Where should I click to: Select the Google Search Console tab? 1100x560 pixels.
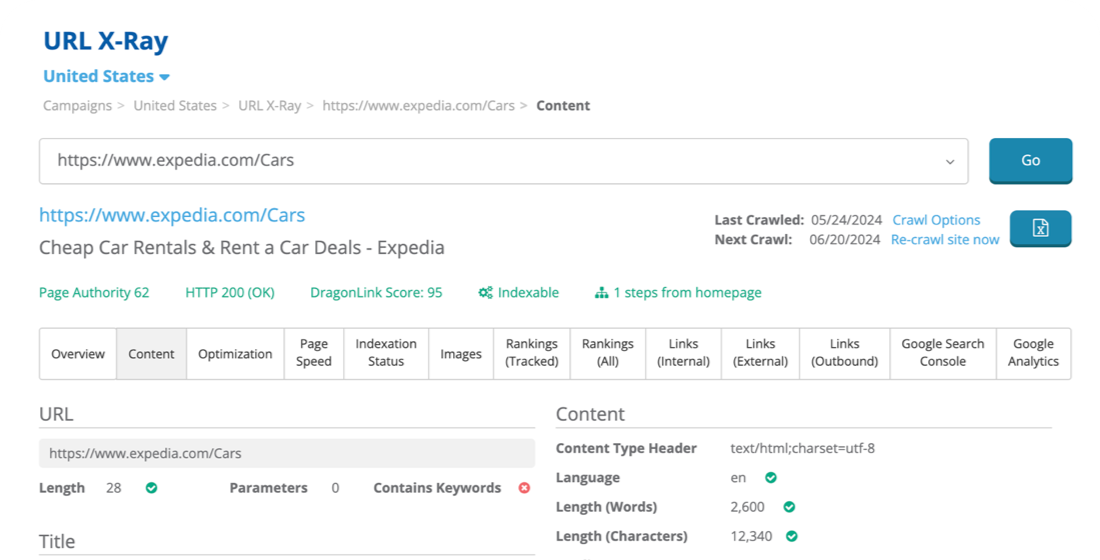point(942,354)
